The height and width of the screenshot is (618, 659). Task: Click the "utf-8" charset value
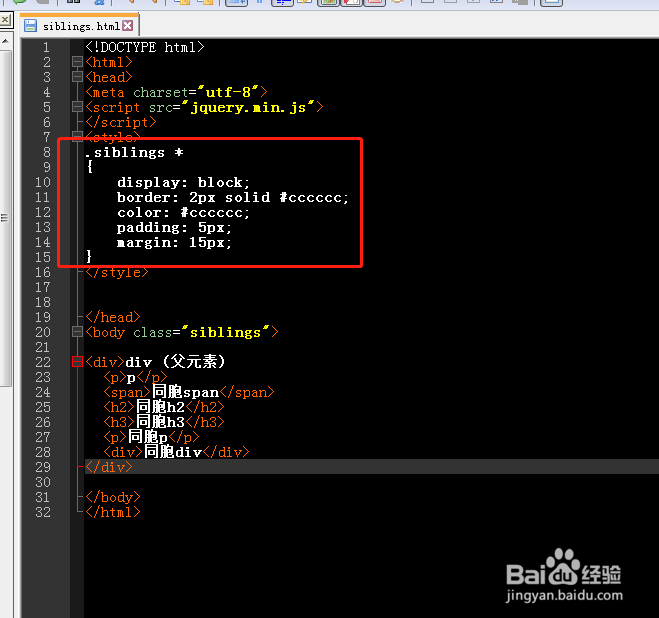(229, 92)
